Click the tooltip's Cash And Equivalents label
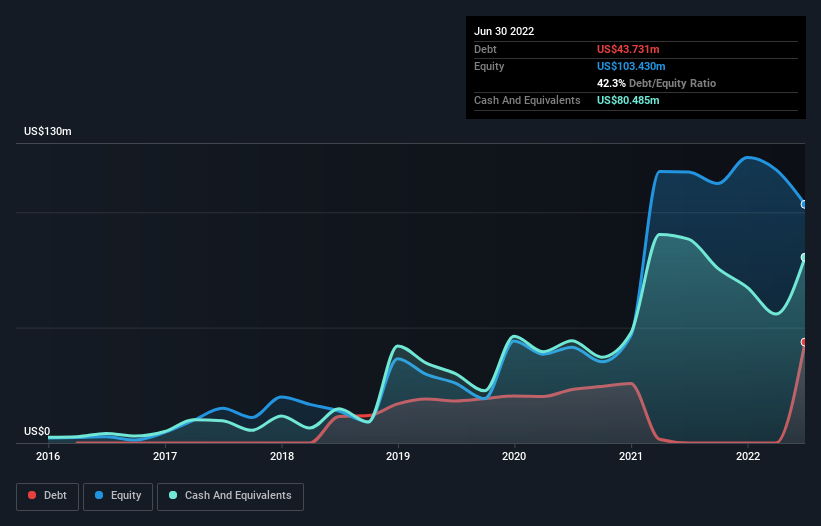This screenshot has width=821, height=526. (x=527, y=100)
